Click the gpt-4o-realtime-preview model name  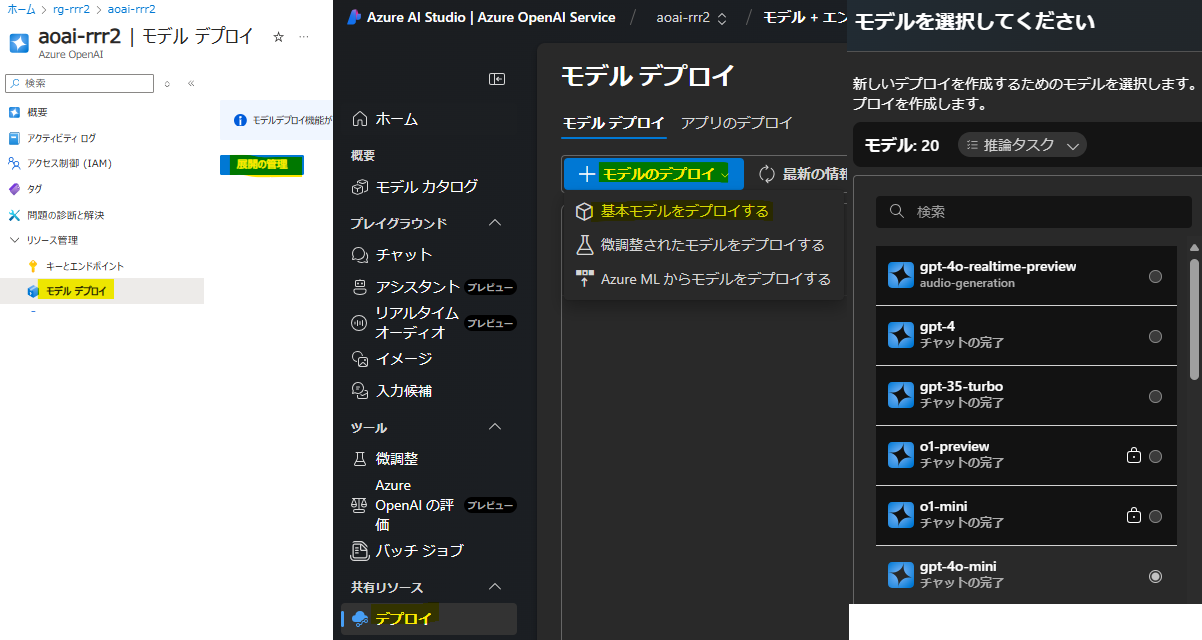[x=998, y=267]
